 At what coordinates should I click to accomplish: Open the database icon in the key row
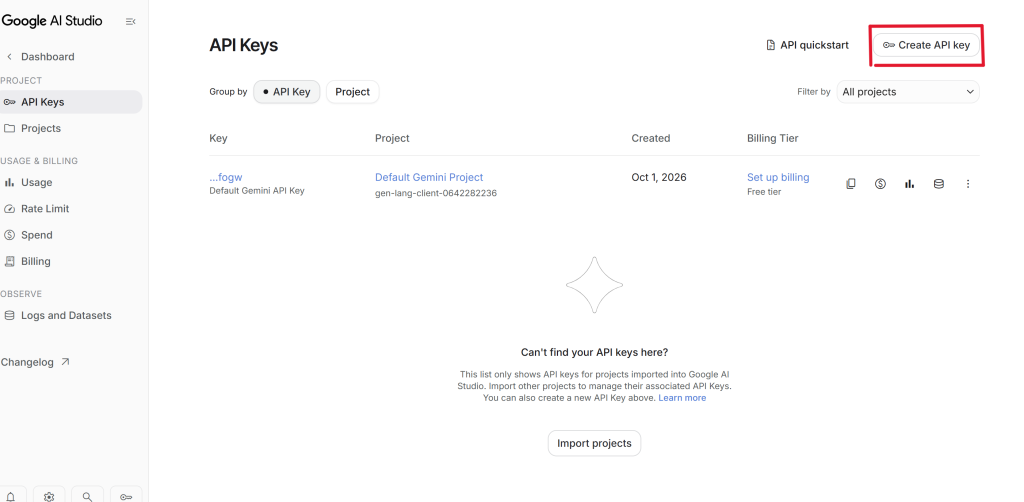pos(938,184)
